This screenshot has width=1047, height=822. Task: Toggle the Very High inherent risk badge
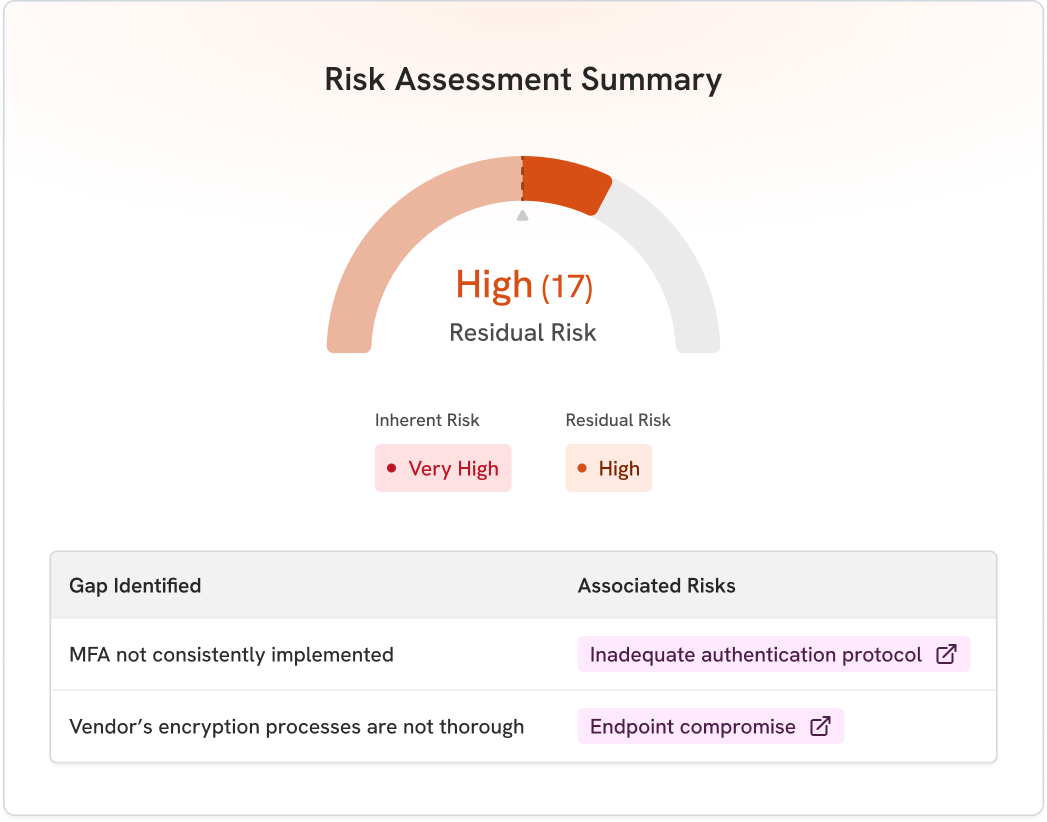pos(443,467)
